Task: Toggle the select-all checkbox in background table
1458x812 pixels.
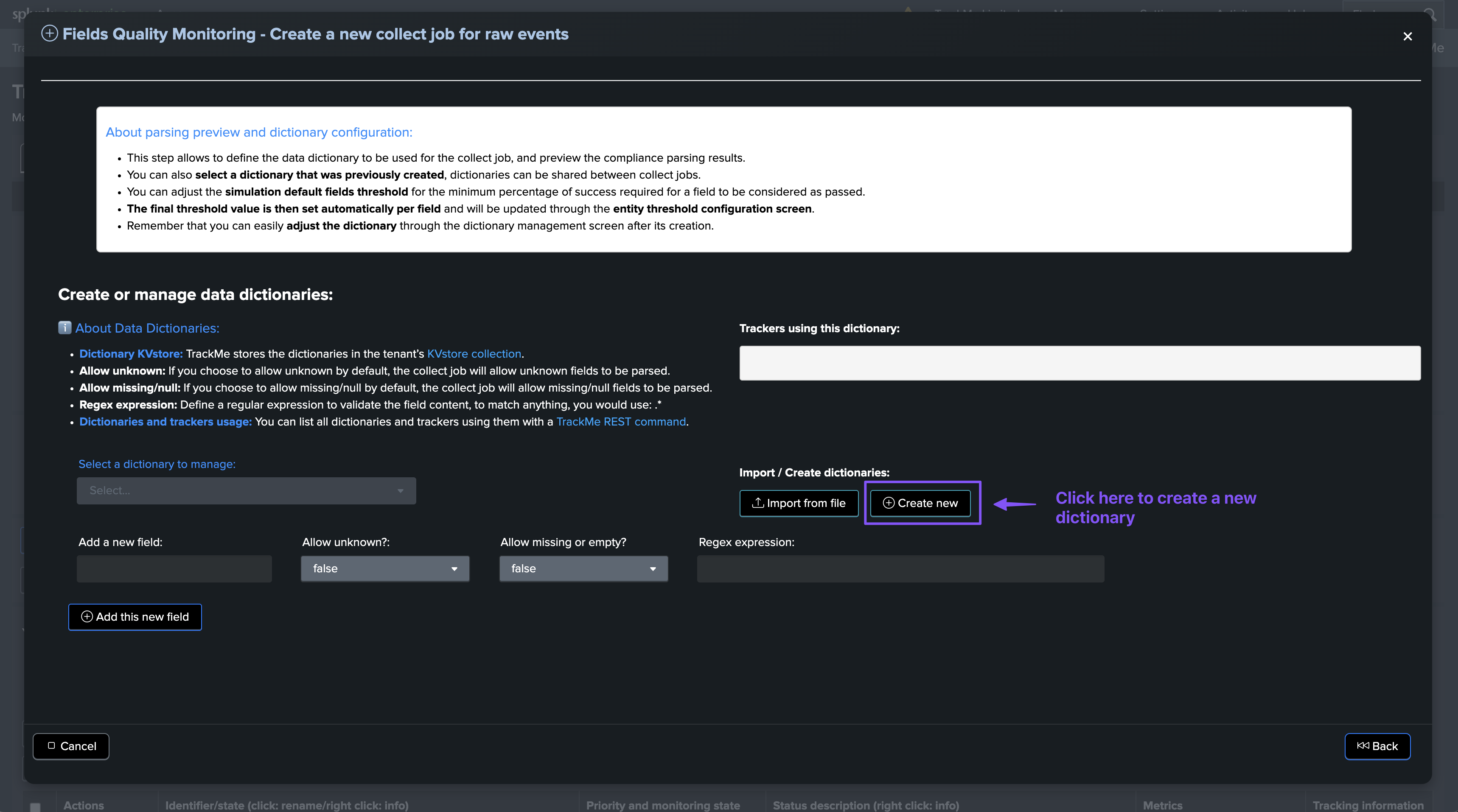Action: pyautogui.click(x=35, y=807)
